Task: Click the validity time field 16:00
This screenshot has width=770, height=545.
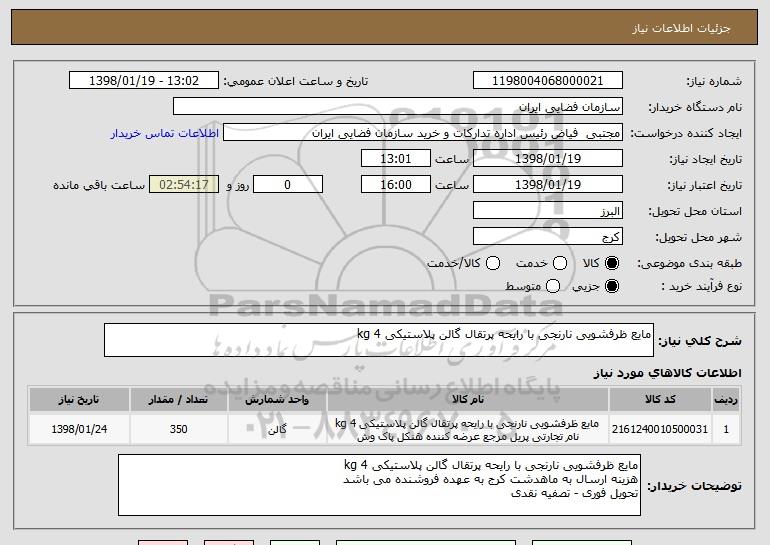Action: [396, 185]
